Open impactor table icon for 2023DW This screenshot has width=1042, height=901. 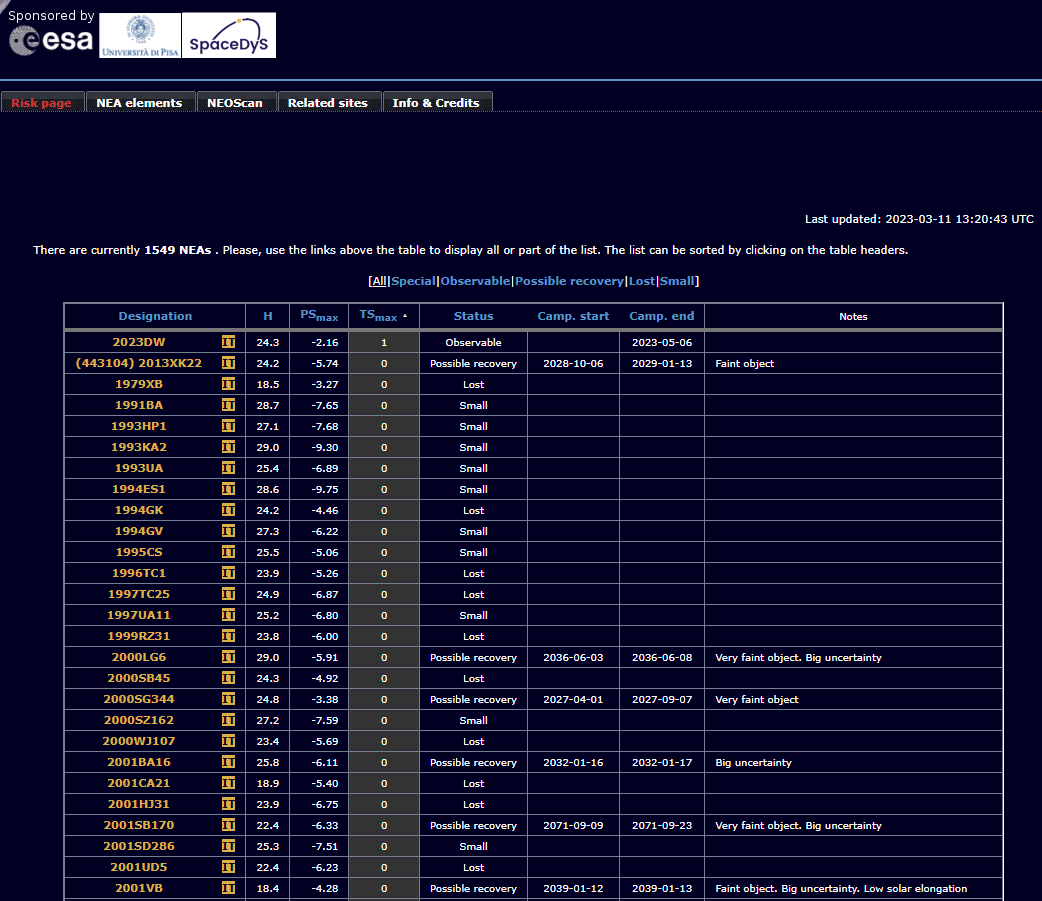coord(229,342)
